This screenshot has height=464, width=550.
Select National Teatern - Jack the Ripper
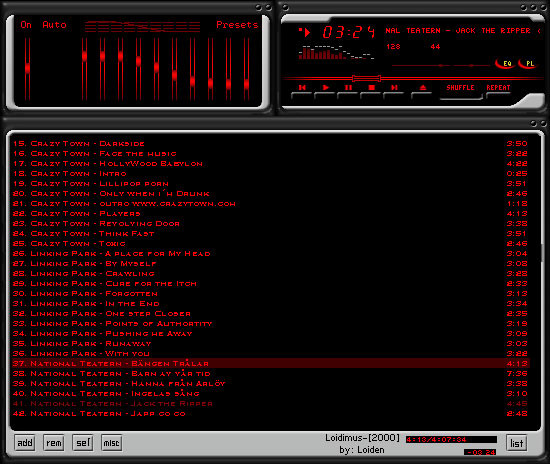[270, 403]
